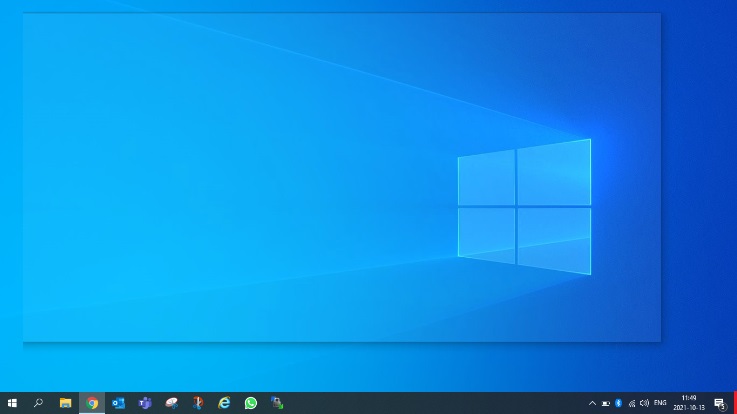Launch Snip & Sketch white oval icon
The image size is (737, 414).
[x=171, y=403]
